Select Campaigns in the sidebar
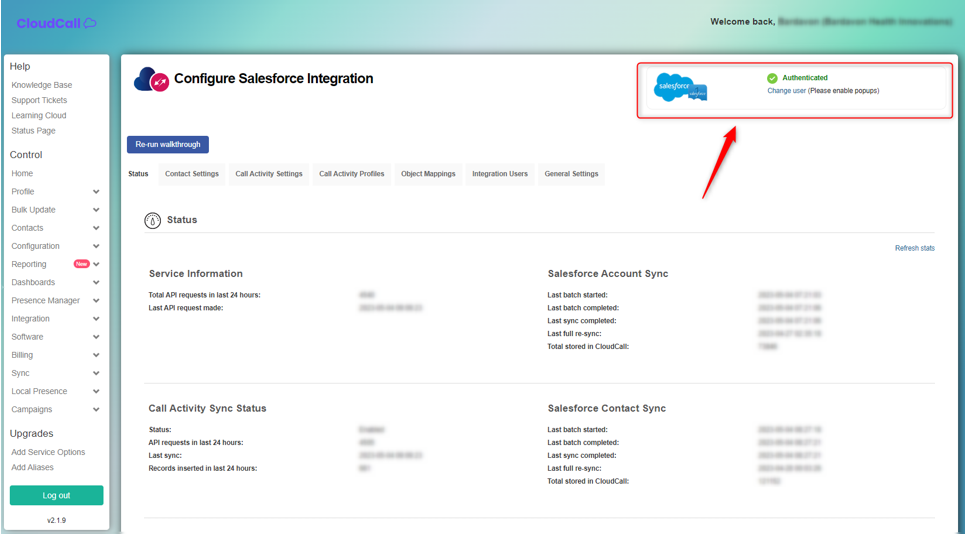 [x=32, y=410]
